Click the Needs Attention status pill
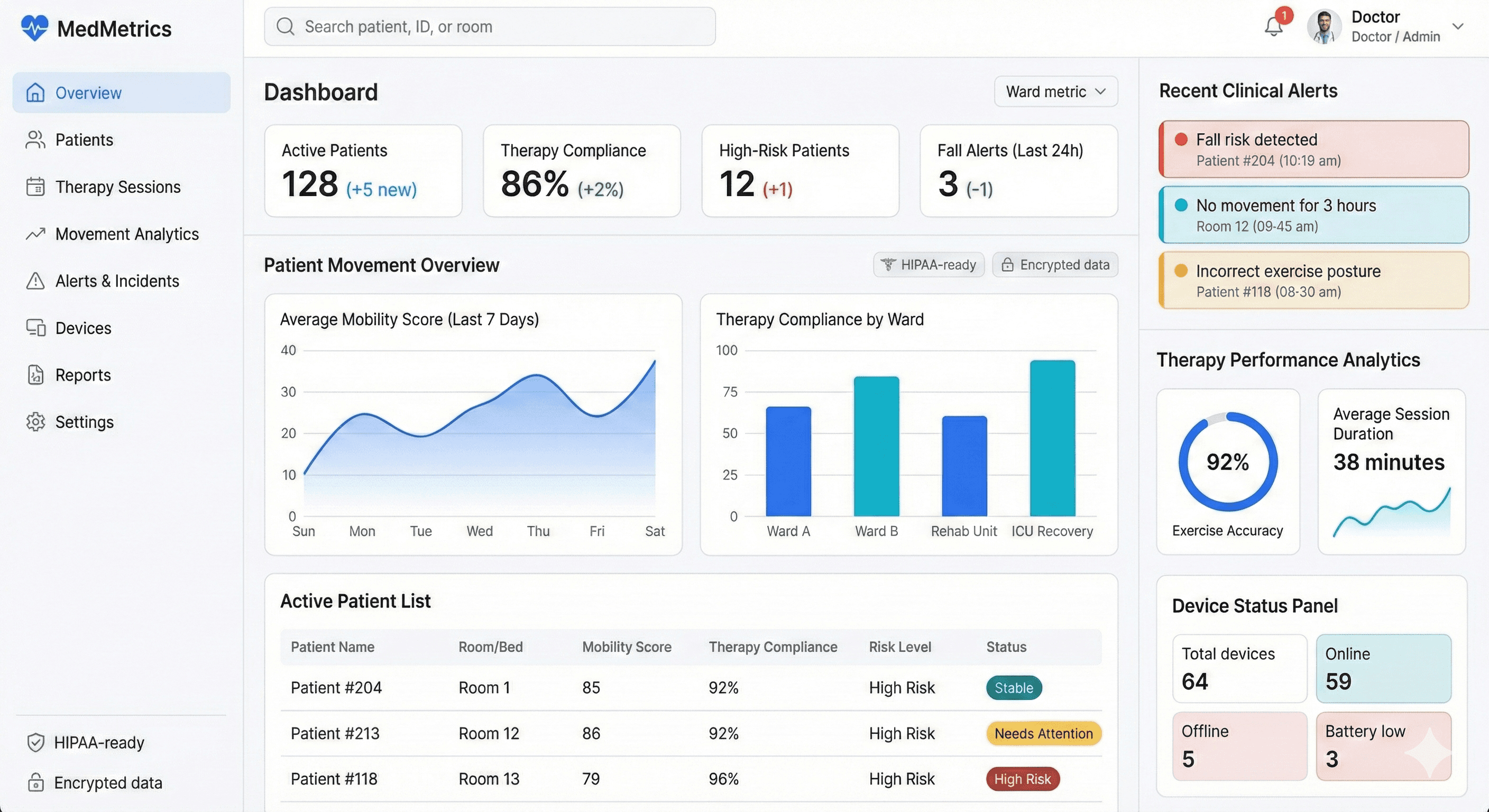 (x=1043, y=733)
